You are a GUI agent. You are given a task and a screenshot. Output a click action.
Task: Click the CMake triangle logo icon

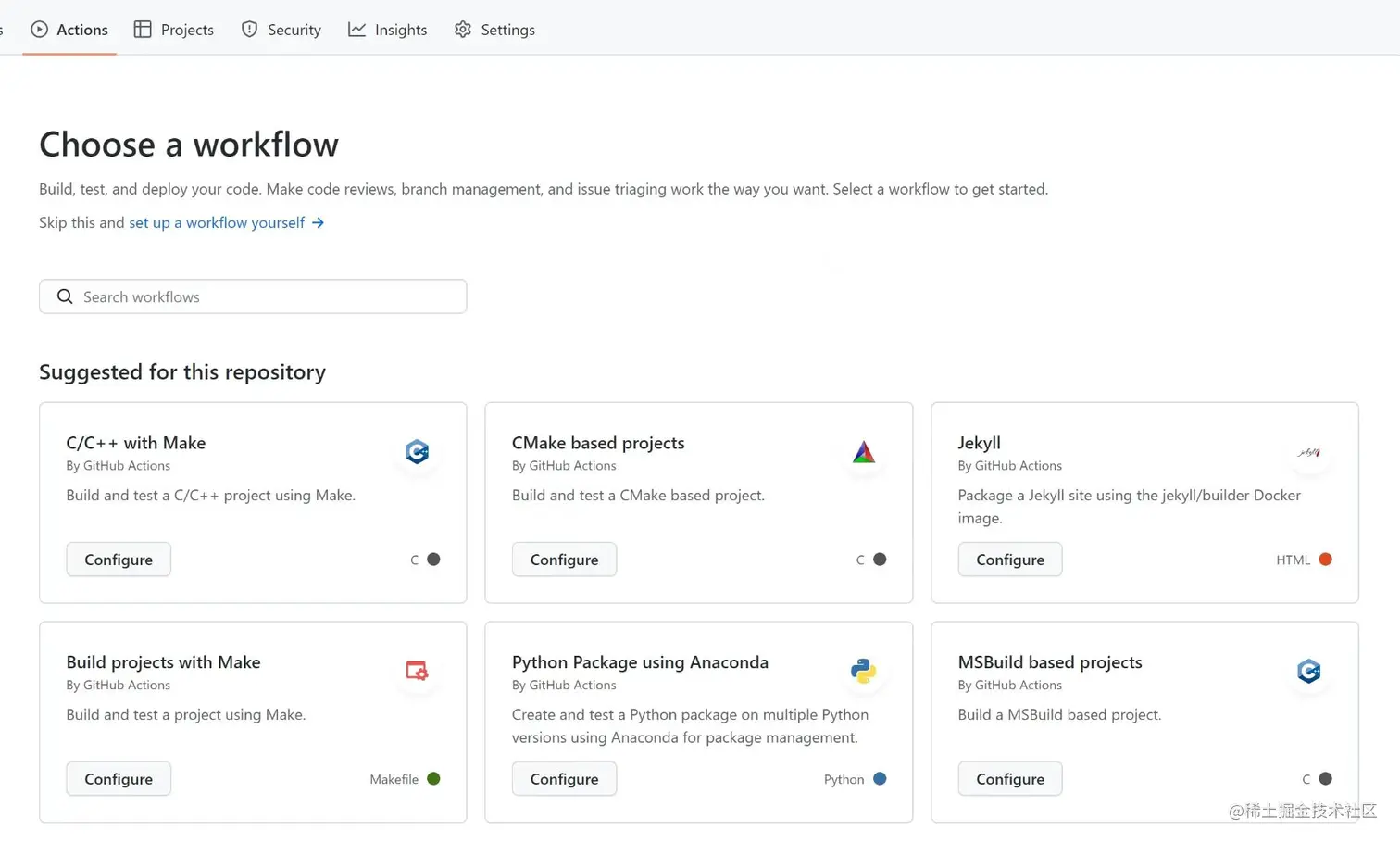pos(864,452)
